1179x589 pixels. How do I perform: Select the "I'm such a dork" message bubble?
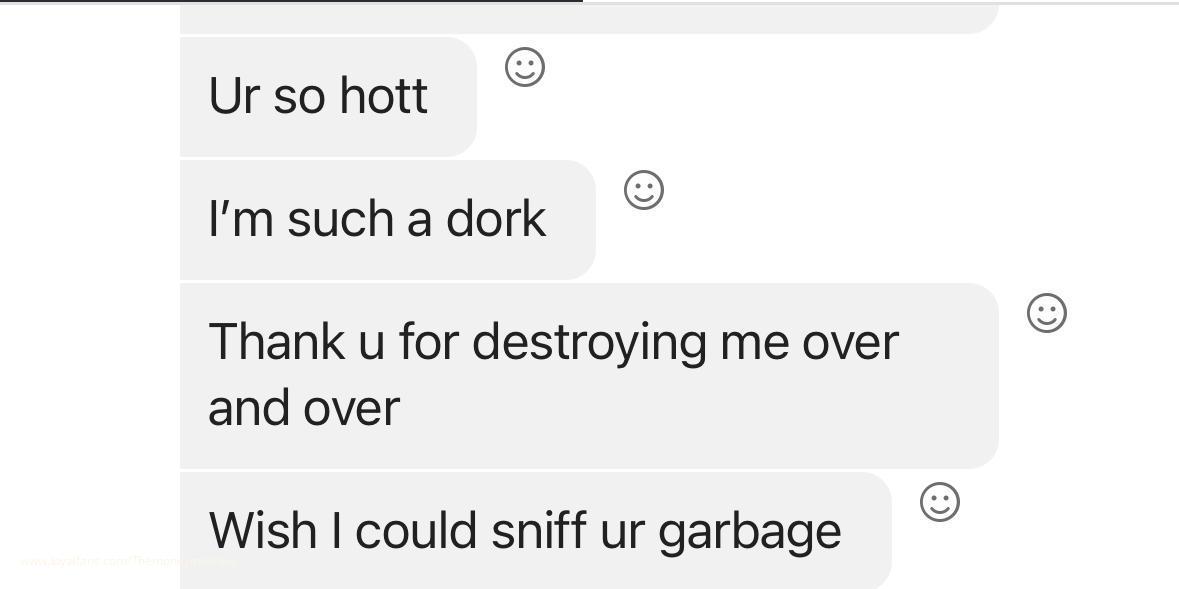coord(387,219)
